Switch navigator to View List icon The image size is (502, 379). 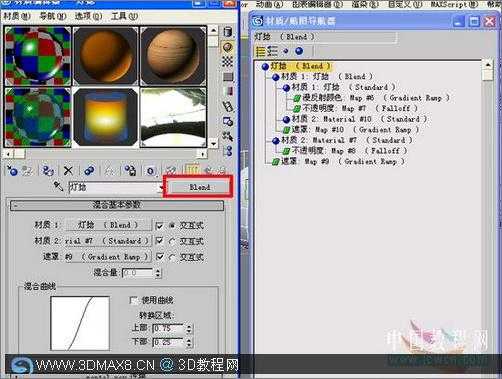tap(260, 51)
